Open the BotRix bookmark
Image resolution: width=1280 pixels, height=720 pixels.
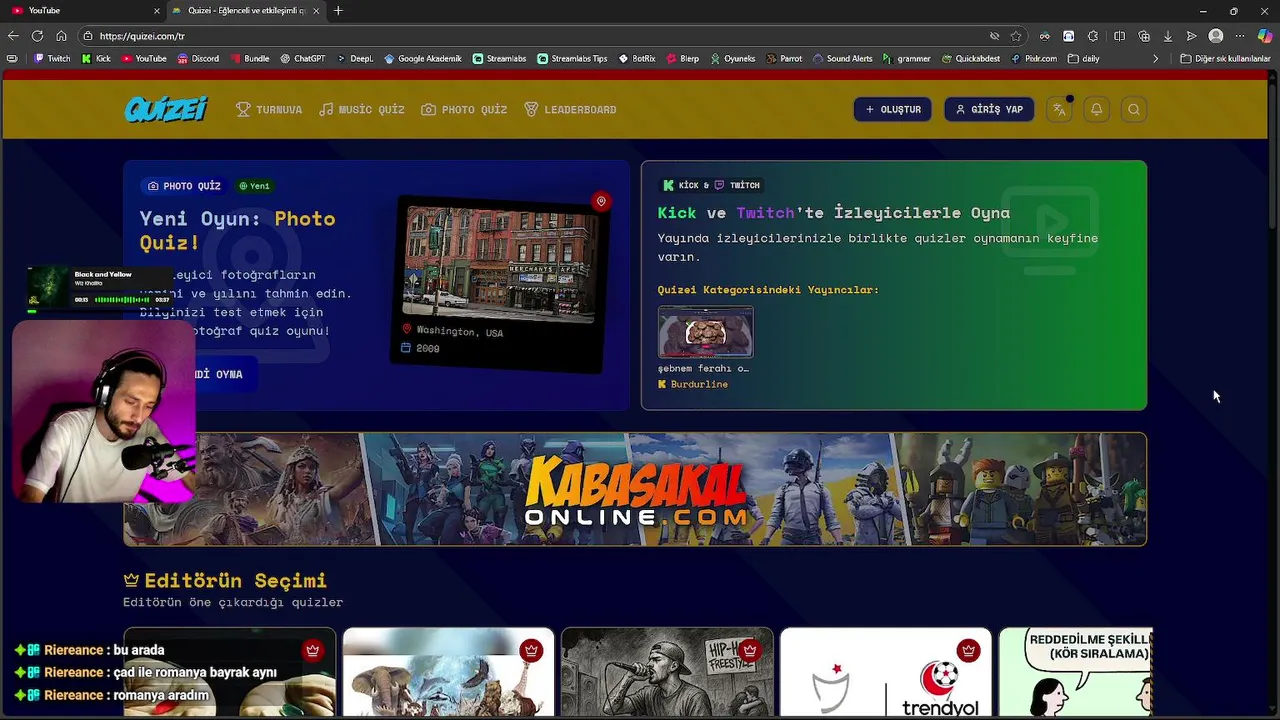click(637, 59)
